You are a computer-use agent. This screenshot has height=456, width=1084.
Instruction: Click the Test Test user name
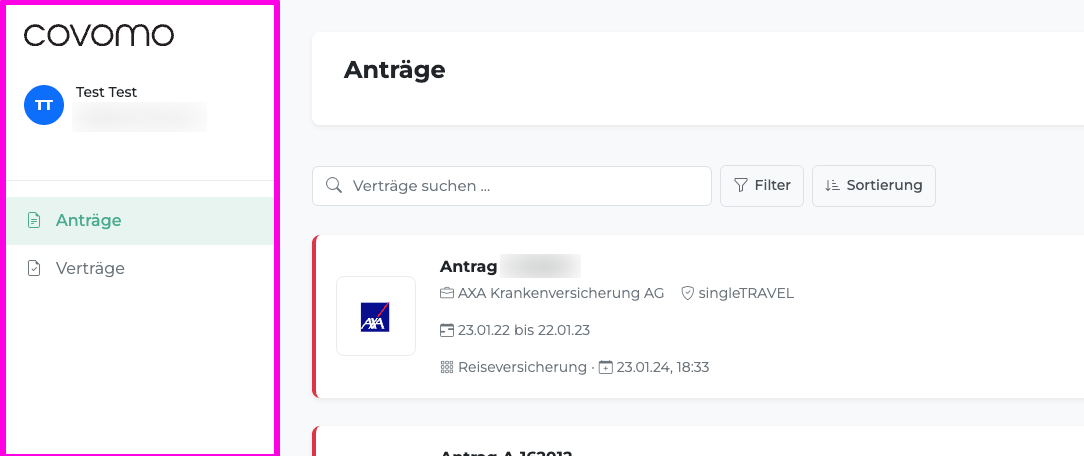click(x=106, y=92)
